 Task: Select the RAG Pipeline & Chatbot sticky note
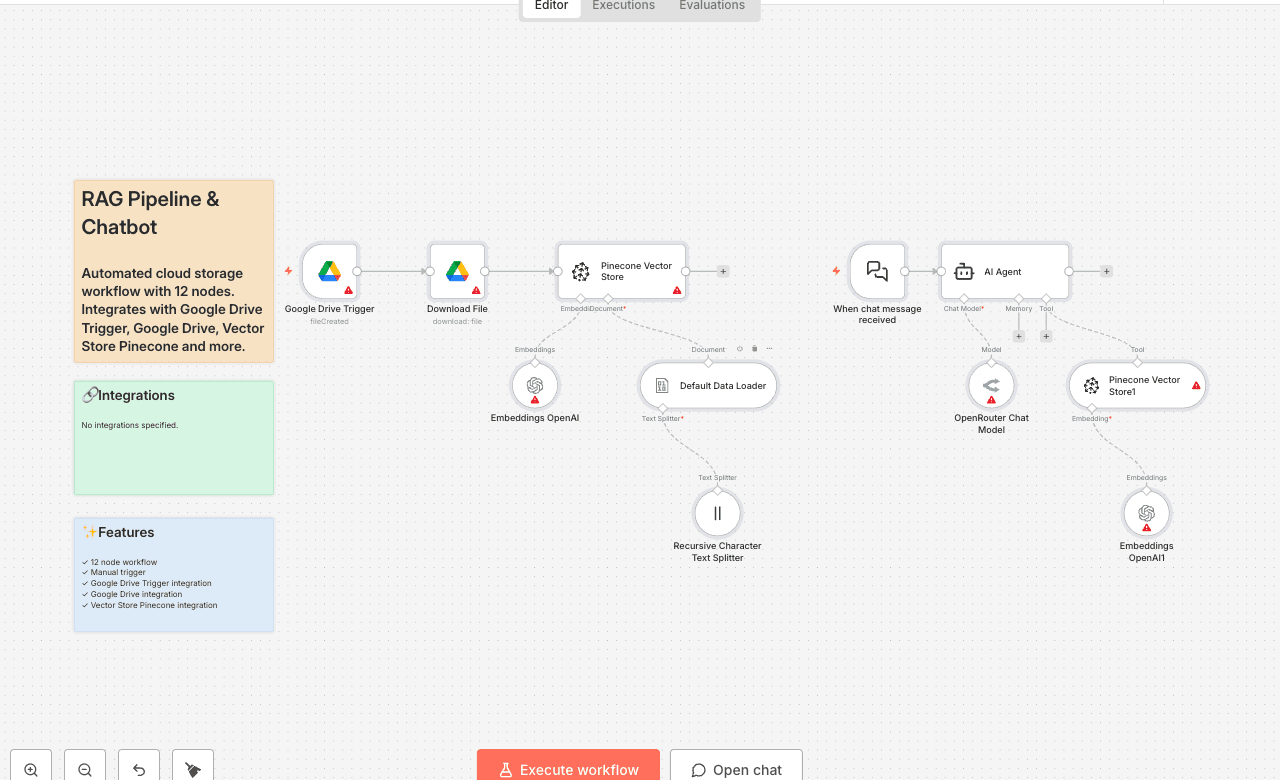[173, 270]
